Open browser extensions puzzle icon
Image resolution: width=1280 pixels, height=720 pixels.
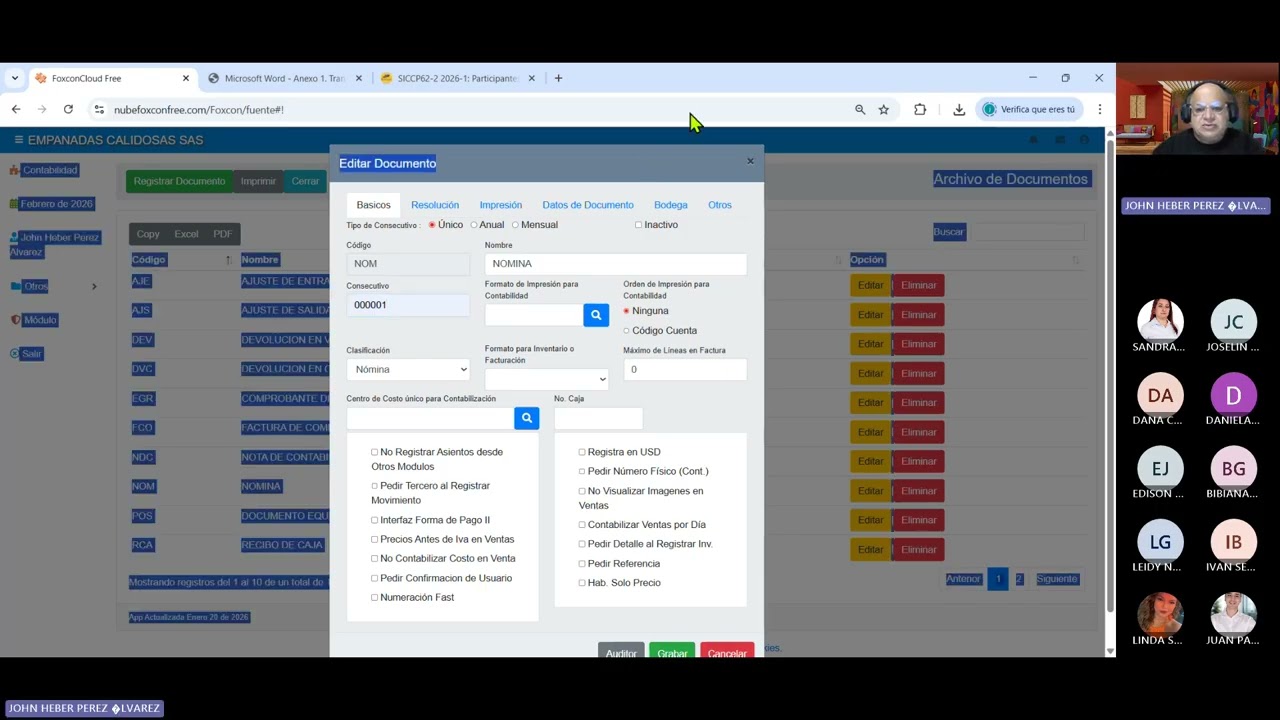[920, 109]
